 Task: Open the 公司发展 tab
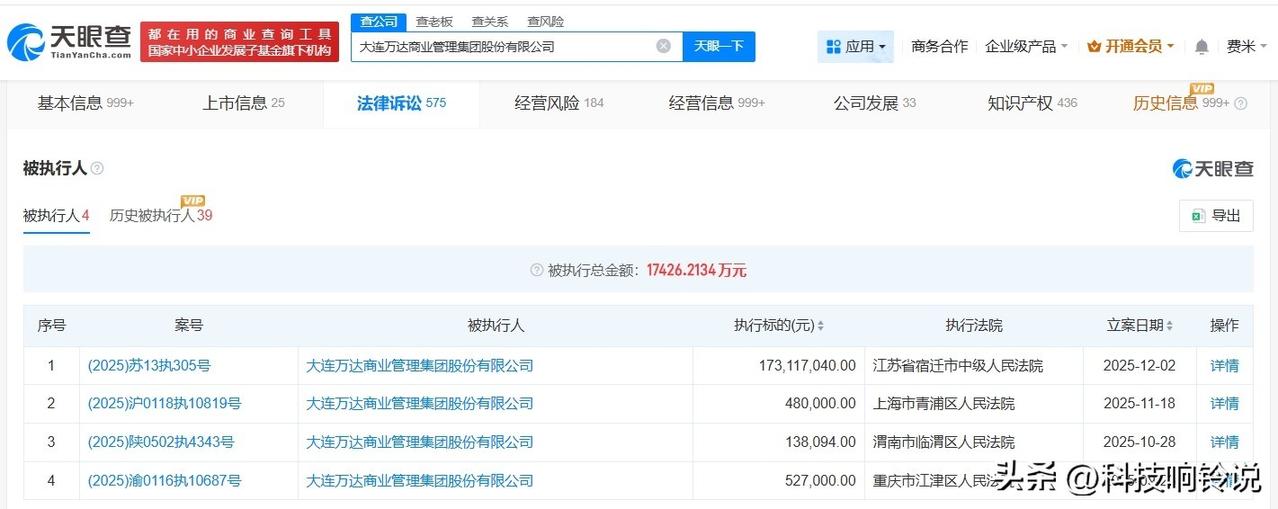tap(875, 103)
